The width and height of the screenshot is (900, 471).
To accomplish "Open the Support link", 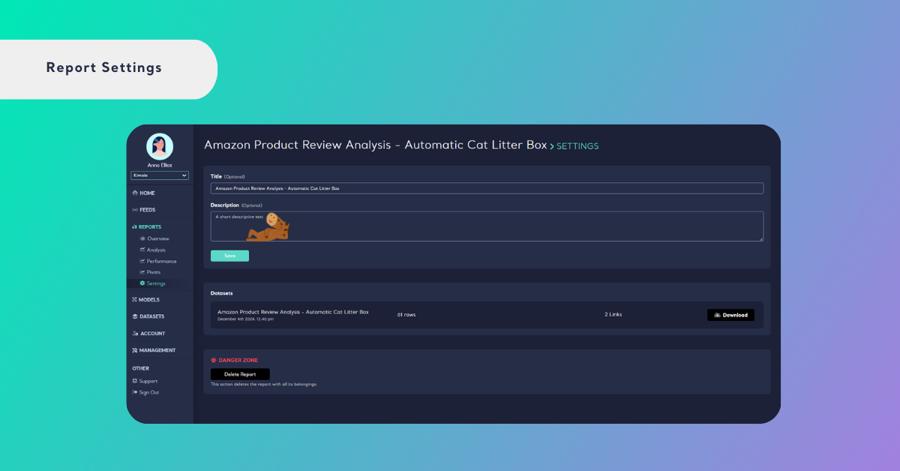I will 145,381.
